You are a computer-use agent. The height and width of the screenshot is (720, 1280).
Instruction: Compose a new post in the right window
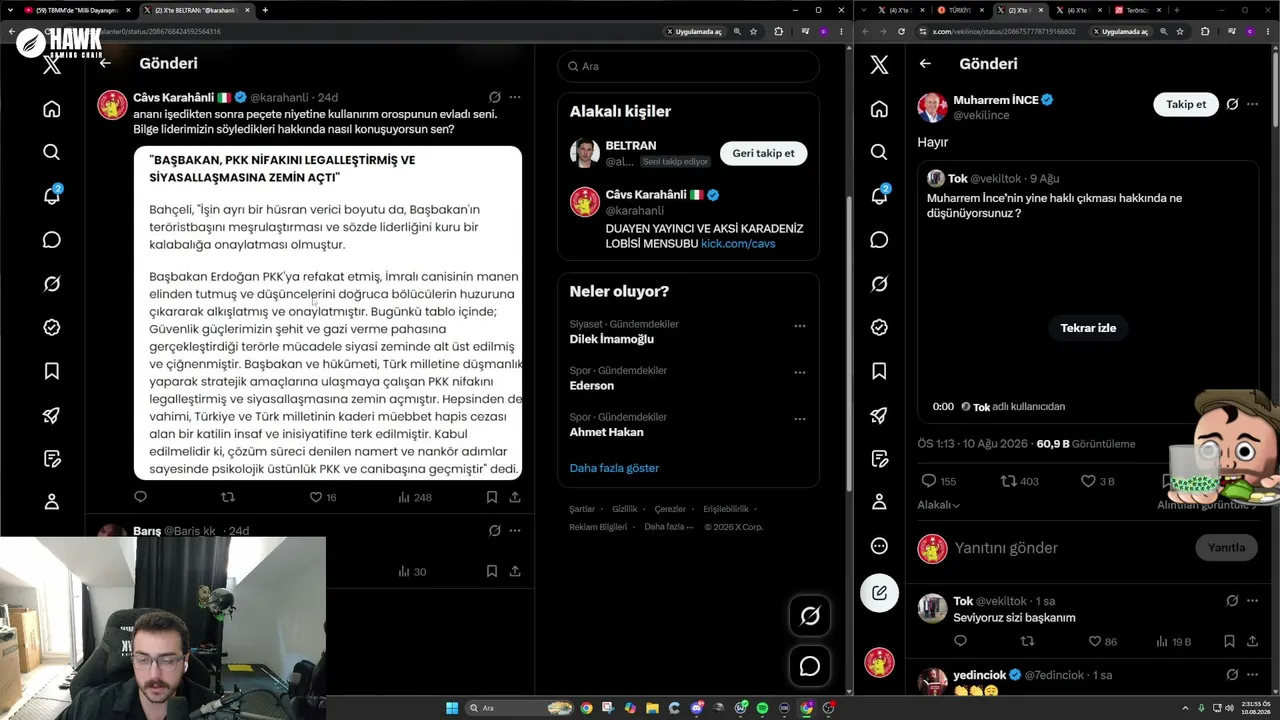(x=879, y=592)
